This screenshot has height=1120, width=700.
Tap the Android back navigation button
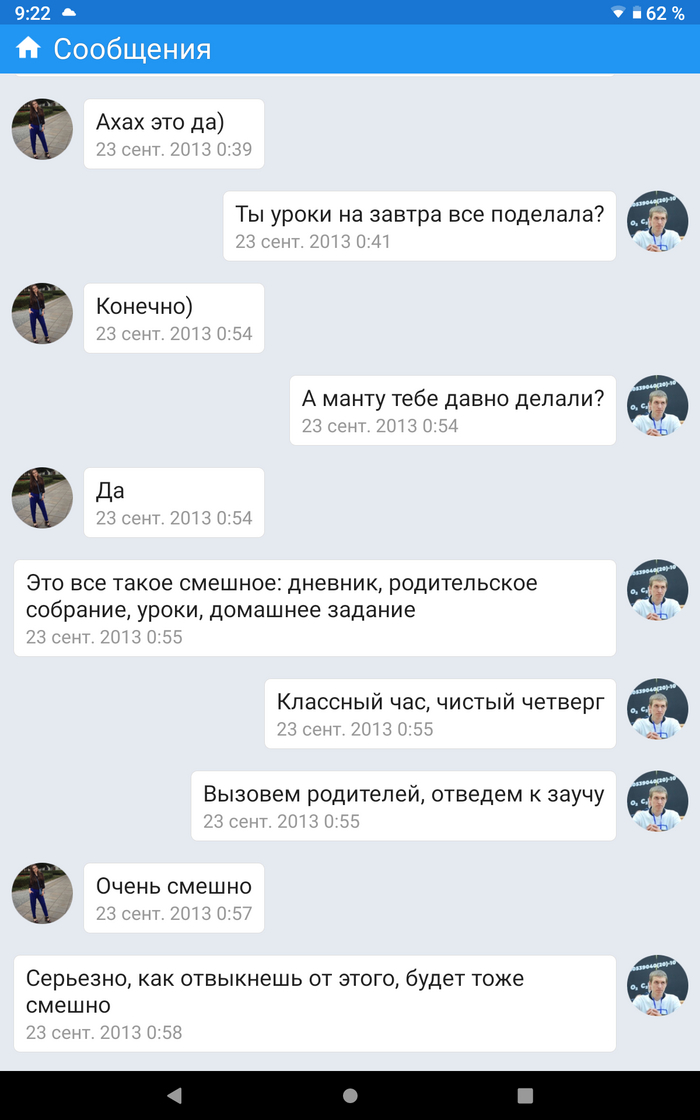pos(174,1095)
